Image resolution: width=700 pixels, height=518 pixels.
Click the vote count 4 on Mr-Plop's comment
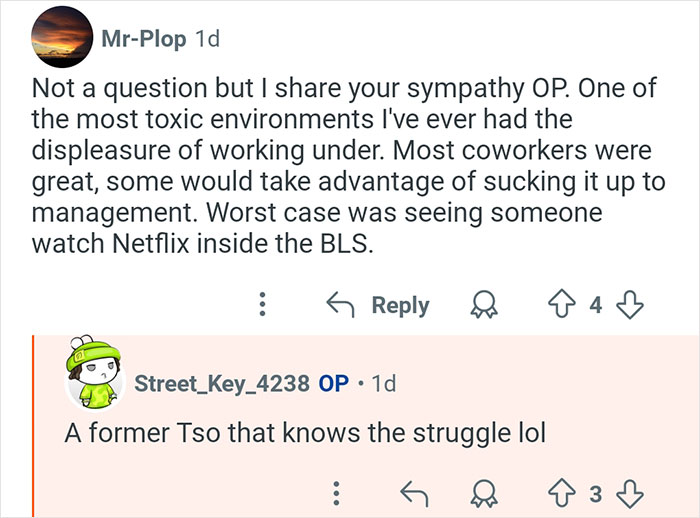click(596, 305)
